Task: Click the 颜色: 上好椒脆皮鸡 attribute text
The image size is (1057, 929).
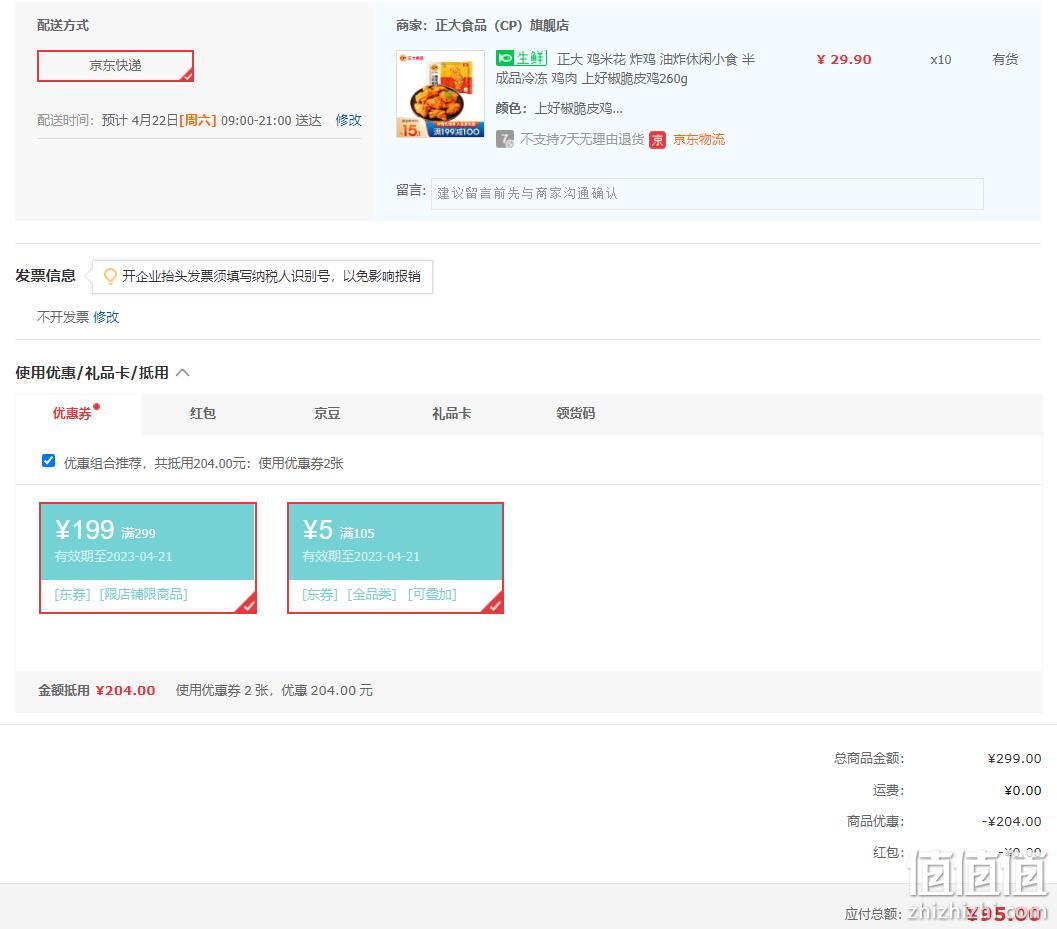Action: (559, 109)
